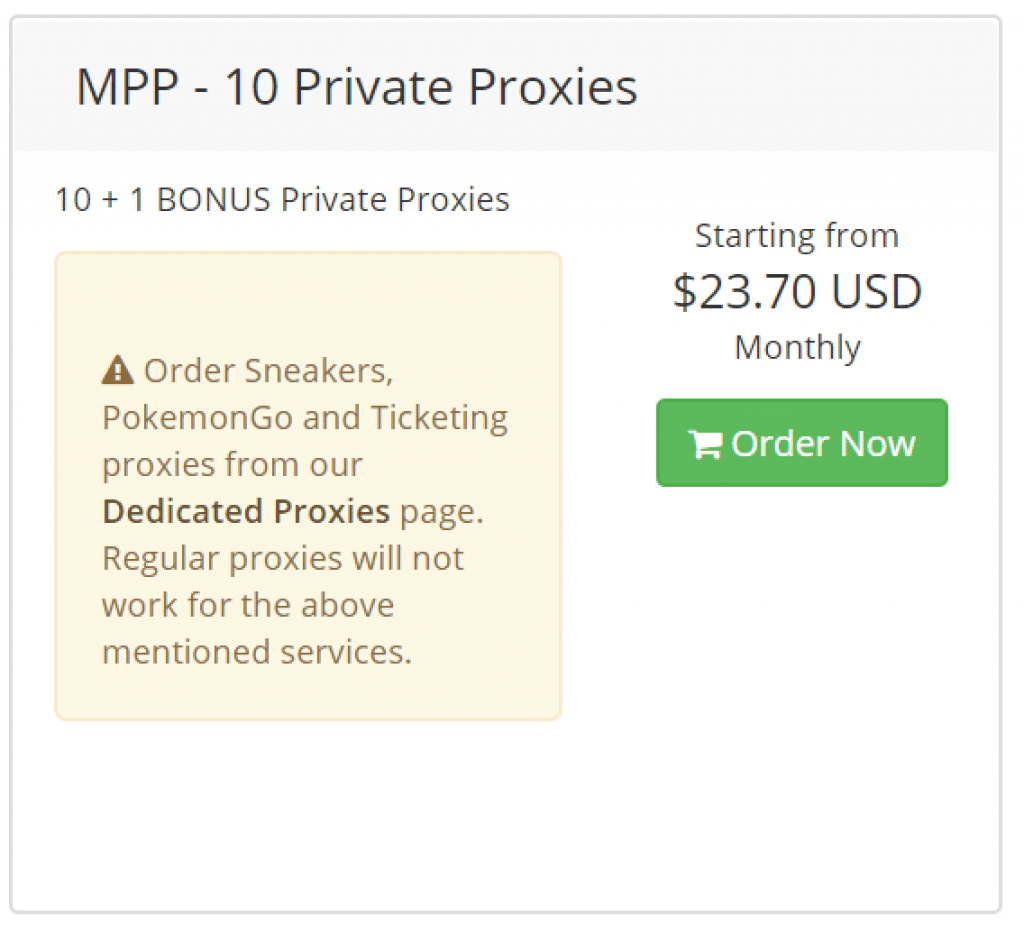The width and height of the screenshot is (1024, 925).
Task: Click the product header bar
Action: point(512,85)
